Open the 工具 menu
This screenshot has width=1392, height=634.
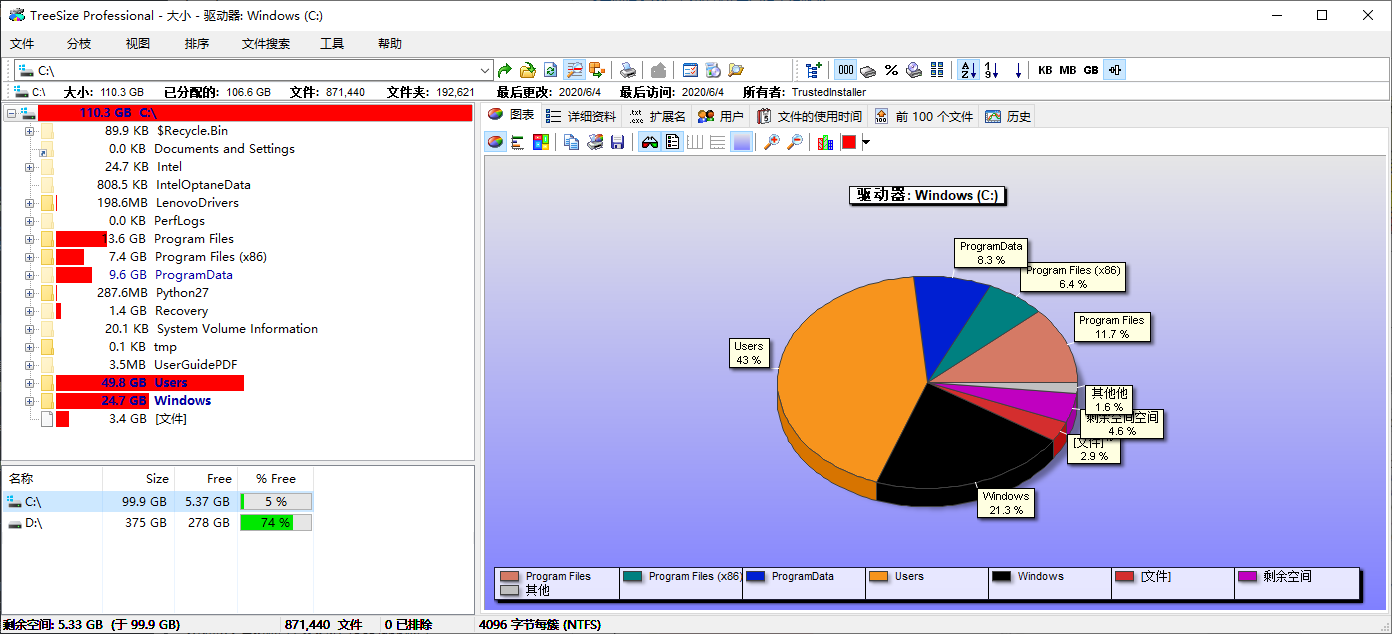[x=332, y=44]
